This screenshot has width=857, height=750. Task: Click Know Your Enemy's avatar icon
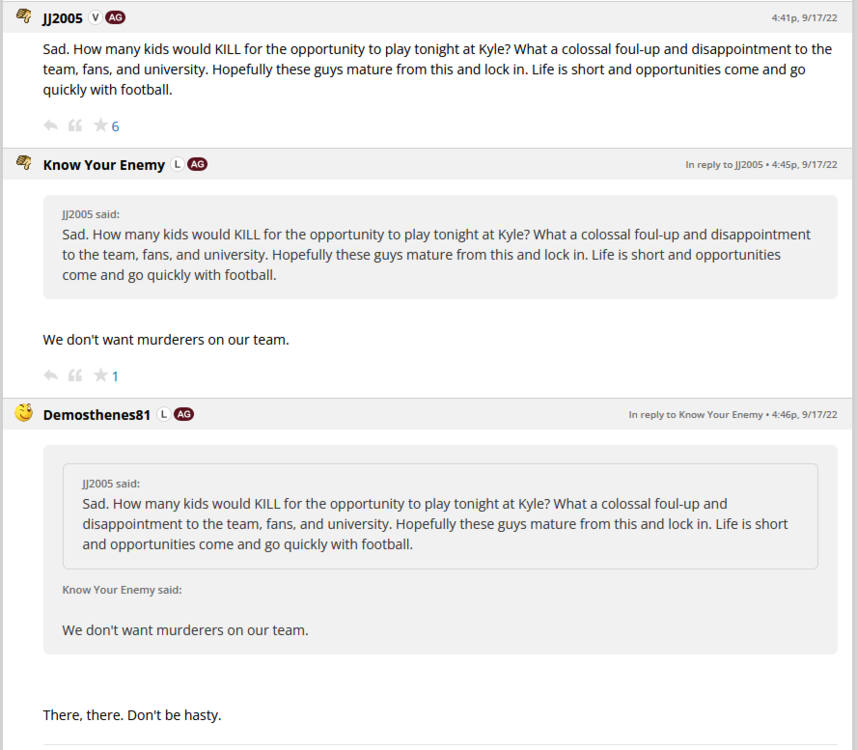[24, 163]
